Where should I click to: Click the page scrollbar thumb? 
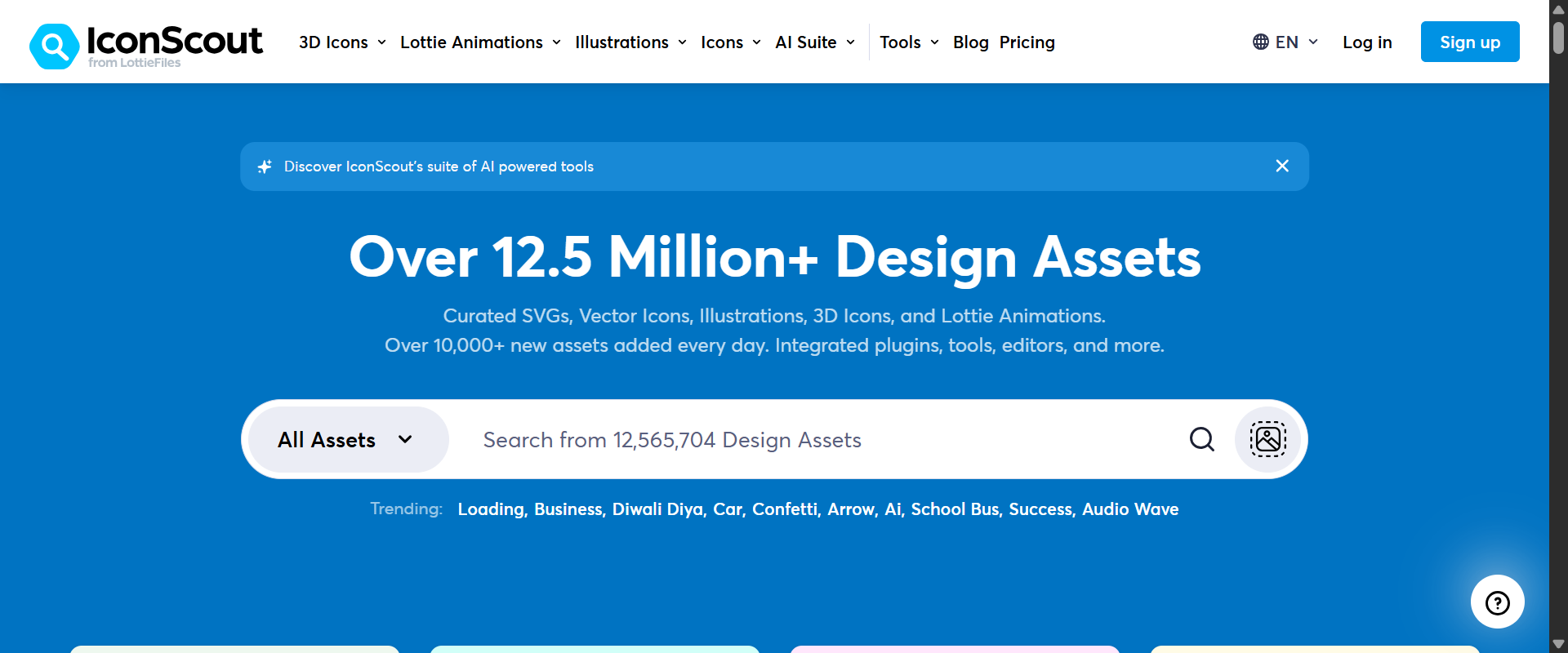pos(1558,37)
